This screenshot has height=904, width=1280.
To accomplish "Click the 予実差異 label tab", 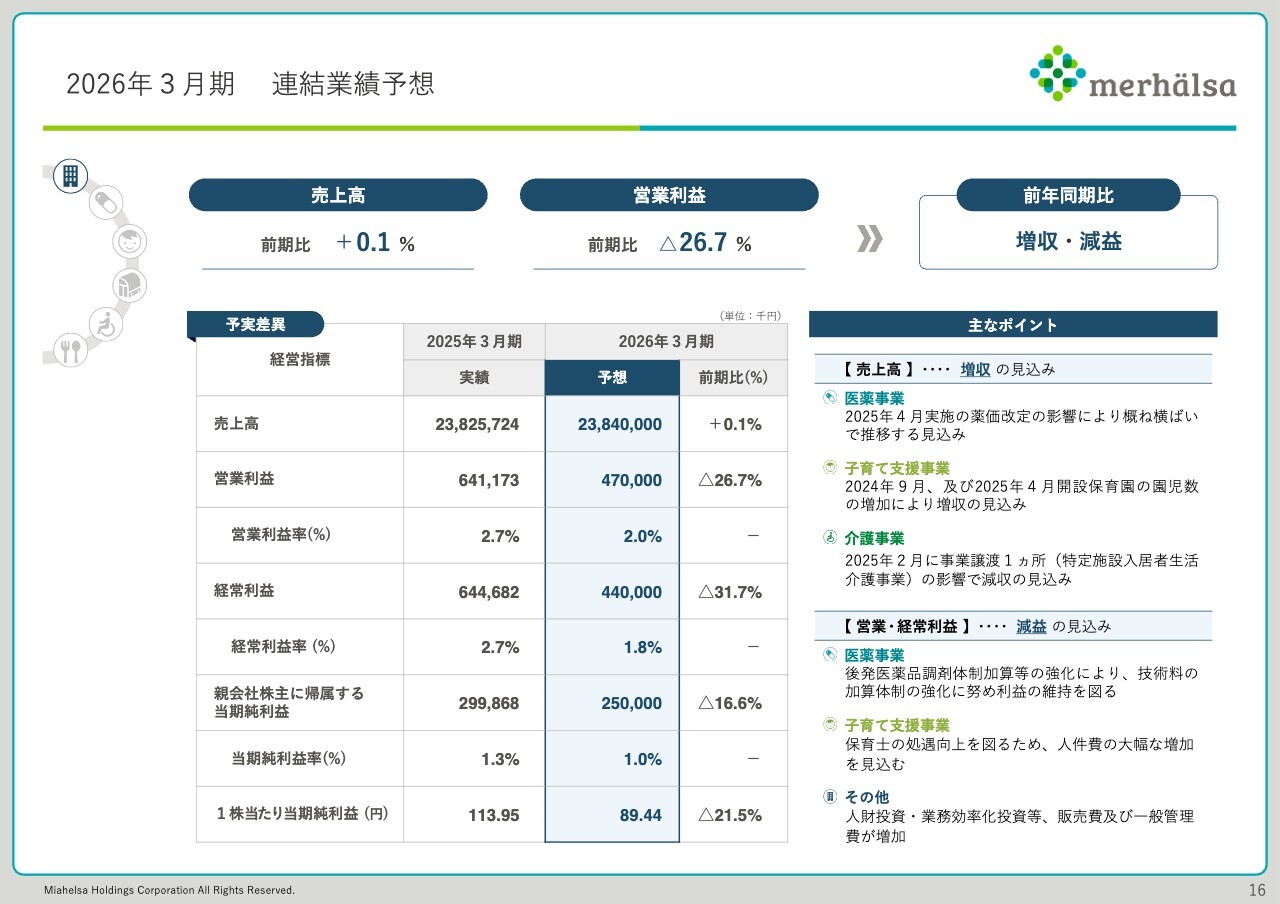I will [255, 324].
